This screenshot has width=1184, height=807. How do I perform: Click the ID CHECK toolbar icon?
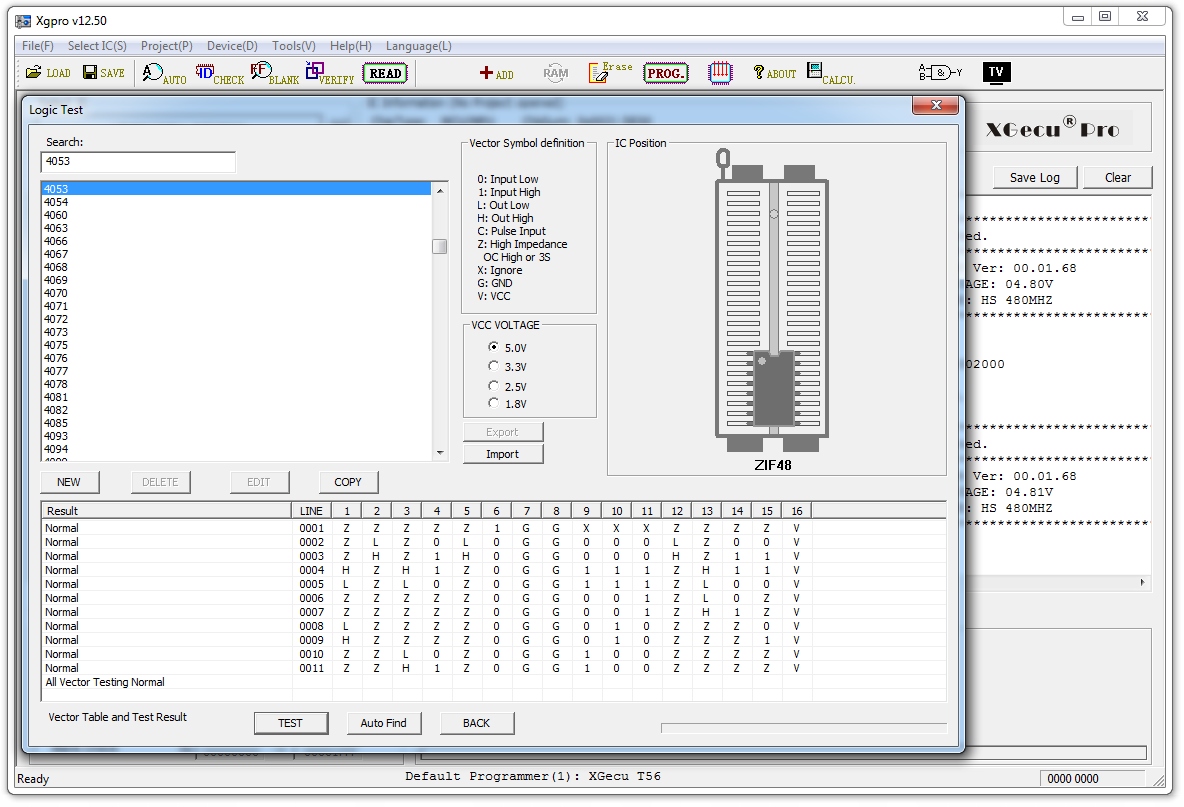219,74
